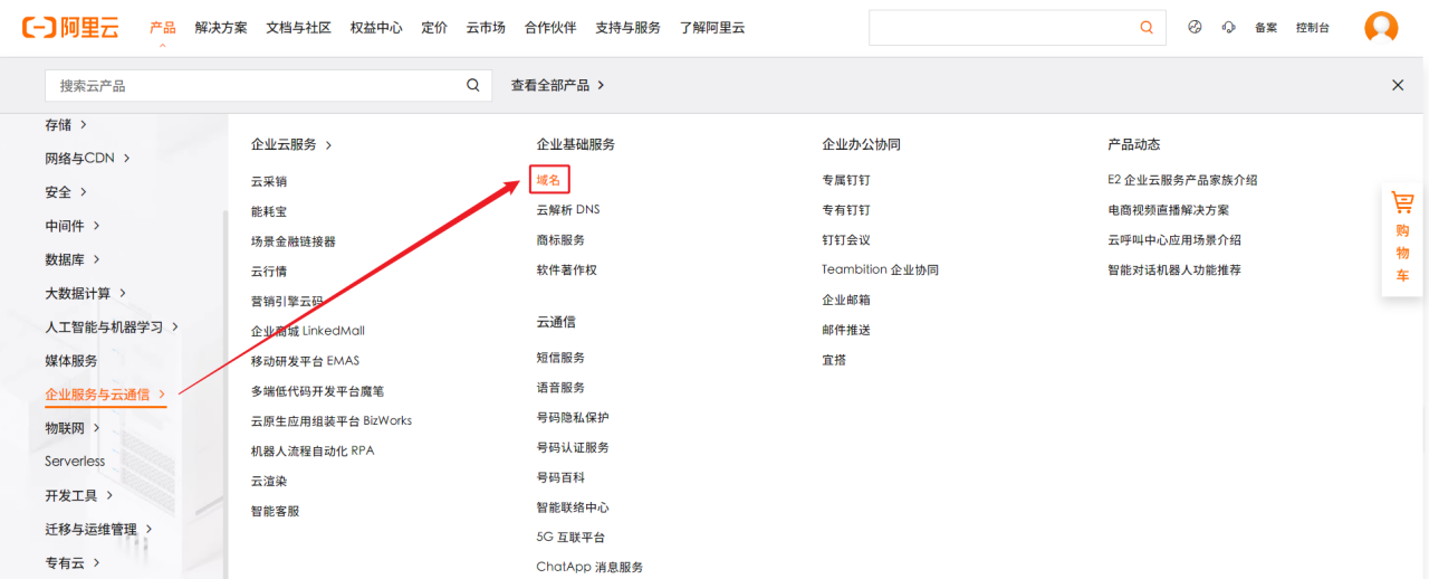Screen dimensions: 1429x579
Task: Open the 智能联络中心 link
Action: (x=572, y=508)
